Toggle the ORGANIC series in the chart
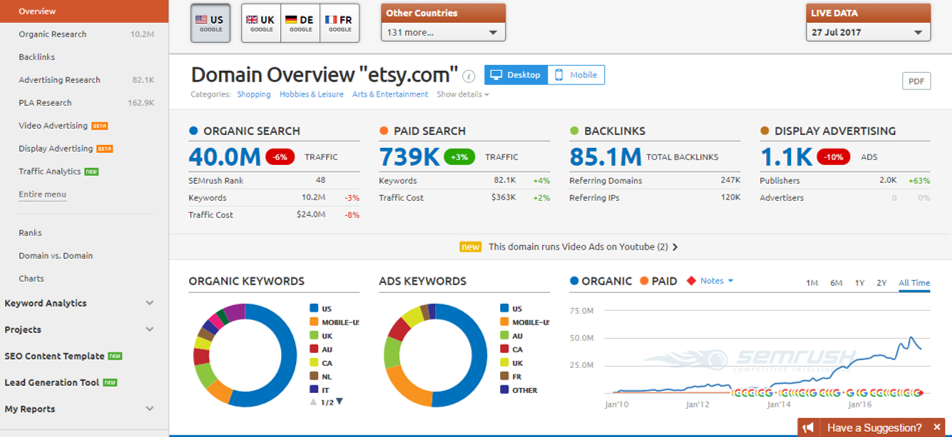952x437 pixels. [601, 281]
